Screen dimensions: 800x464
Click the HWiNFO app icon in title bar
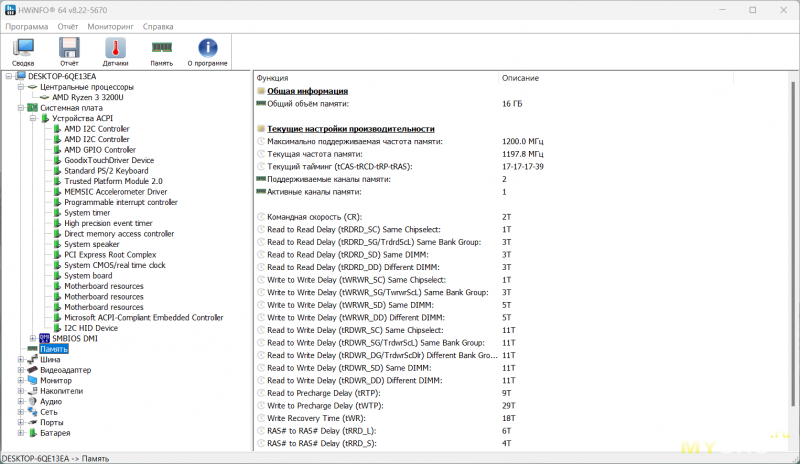pyautogui.click(x=10, y=10)
